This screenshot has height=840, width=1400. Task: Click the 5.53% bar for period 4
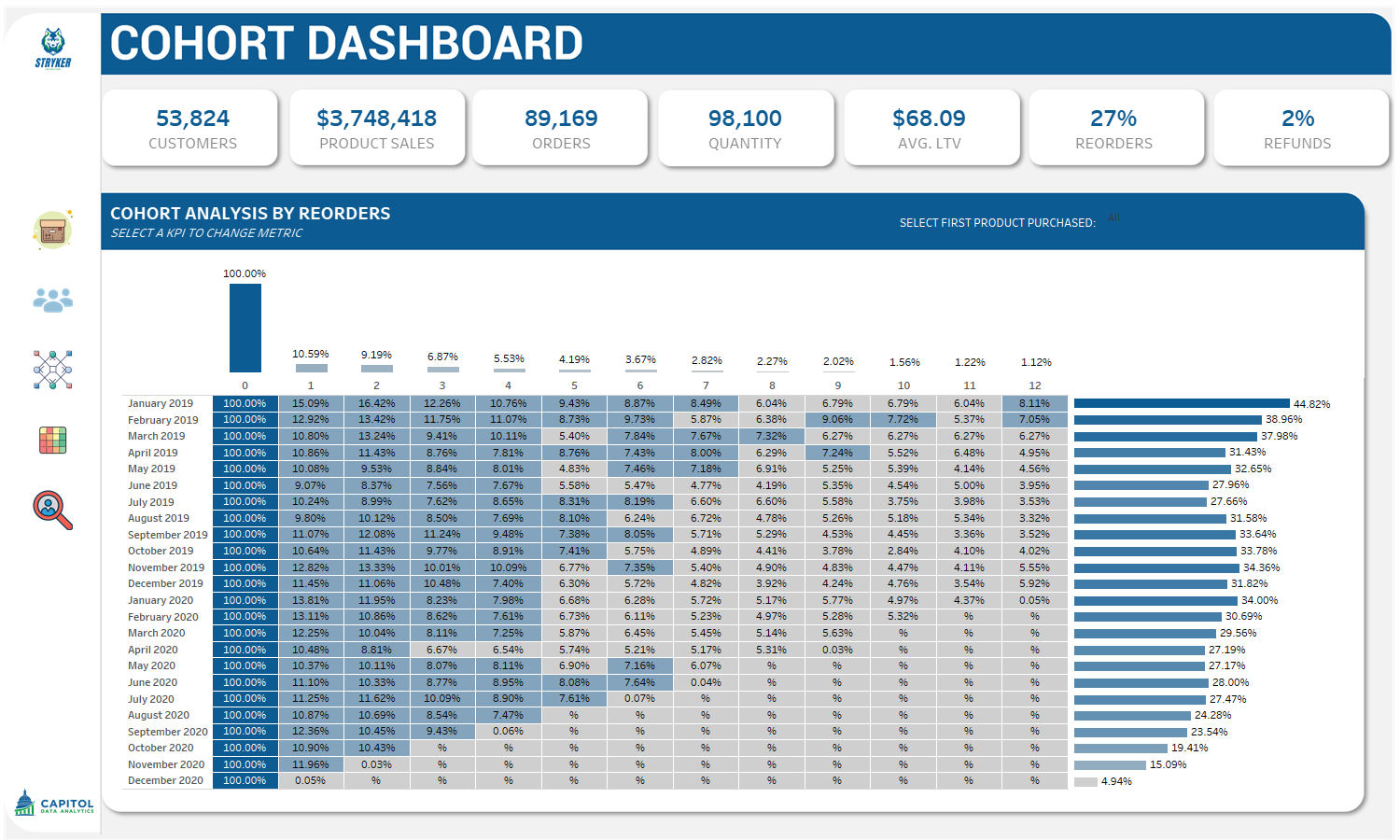point(509,371)
